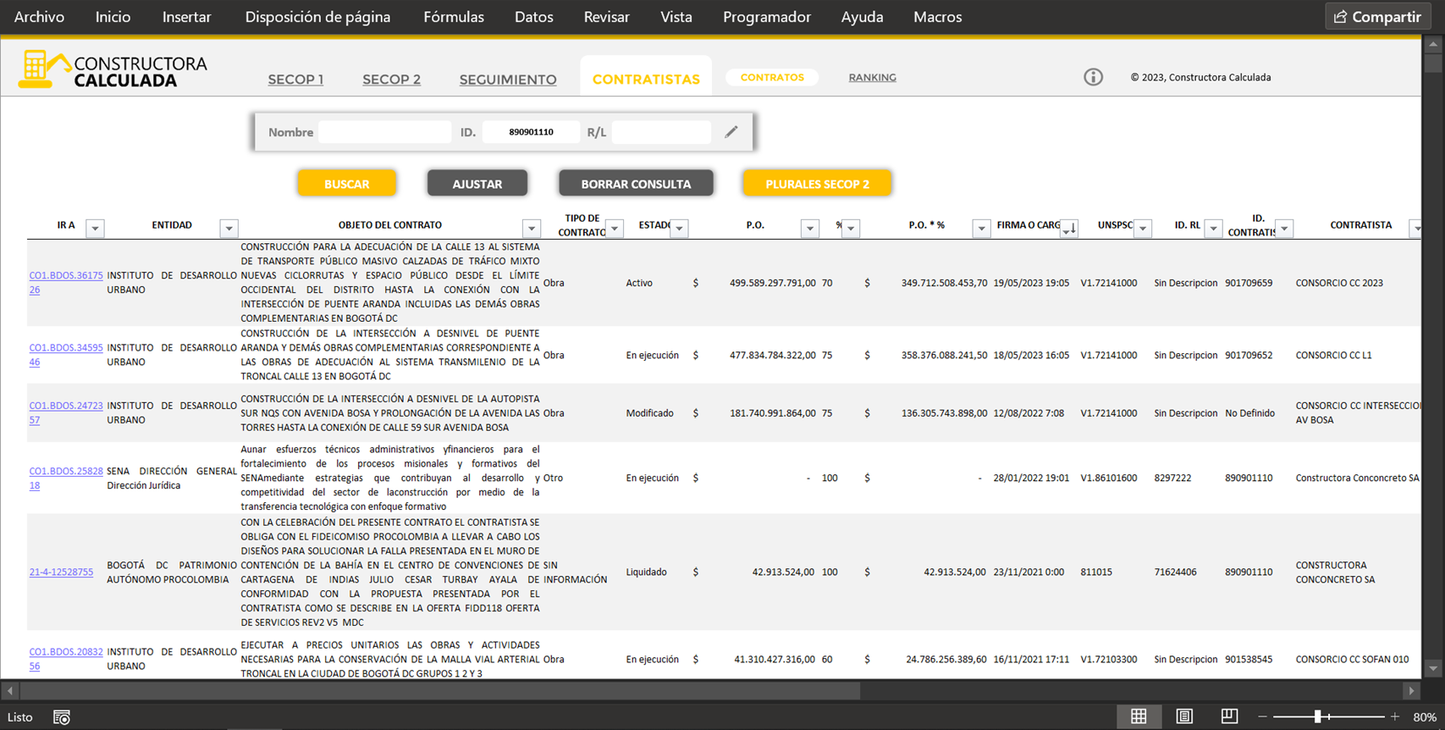
Task: Switch to Page Layout view icon
Action: pyautogui.click(x=1184, y=716)
